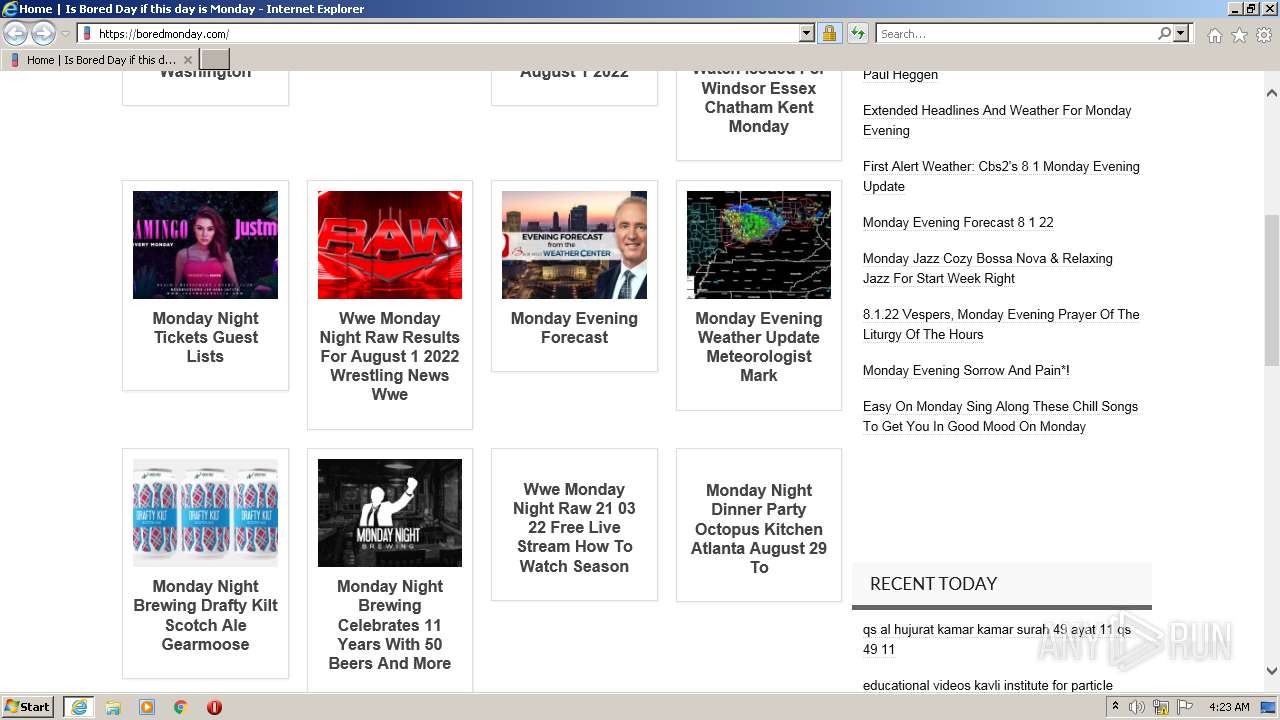Go forward with the browser Forward arrow
The height and width of the screenshot is (720, 1280).
click(x=43, y=34)
